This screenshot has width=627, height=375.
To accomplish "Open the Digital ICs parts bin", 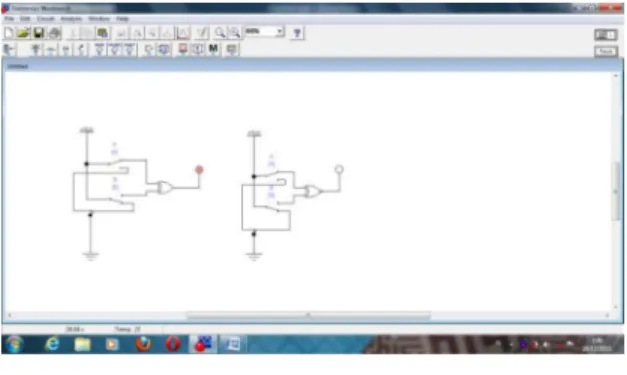I will tap(130, 50).
